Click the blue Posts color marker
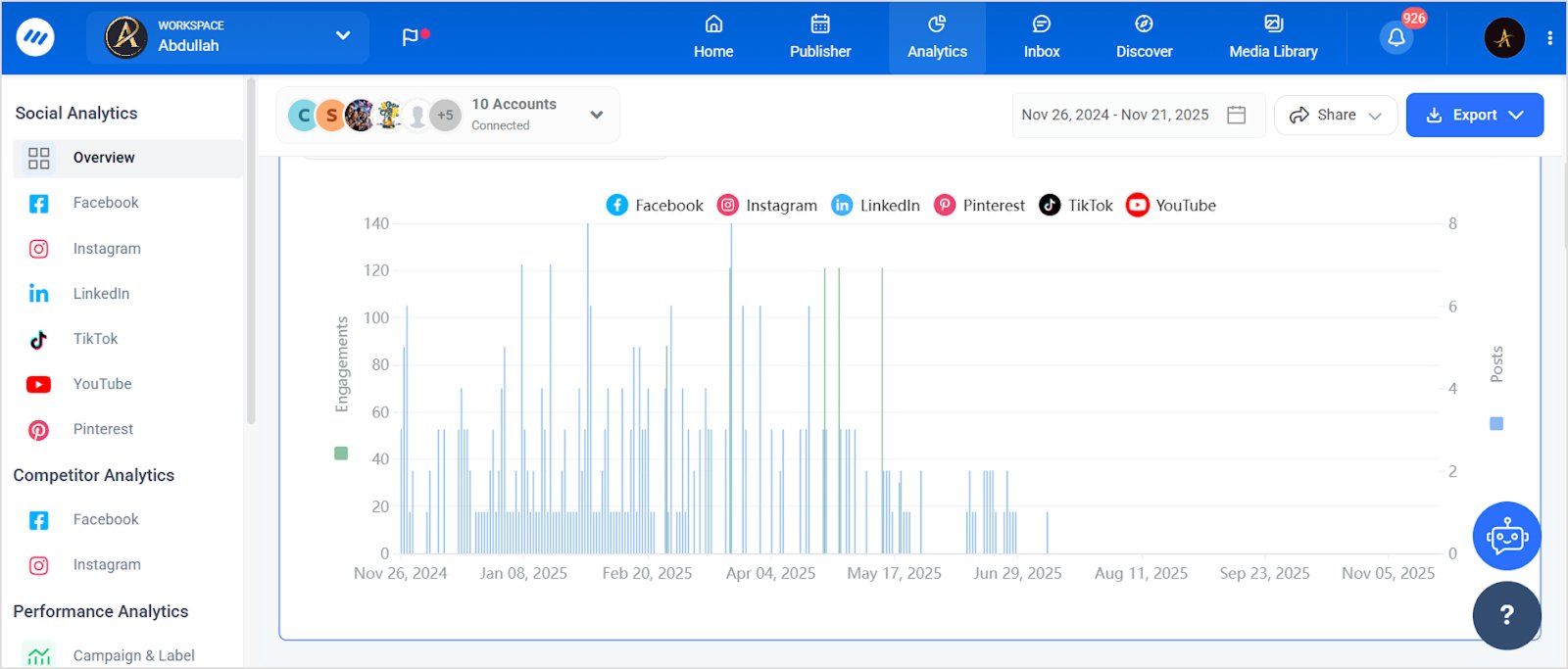Viewport: 1568px width, 669px height. (x=1496, y=424)
